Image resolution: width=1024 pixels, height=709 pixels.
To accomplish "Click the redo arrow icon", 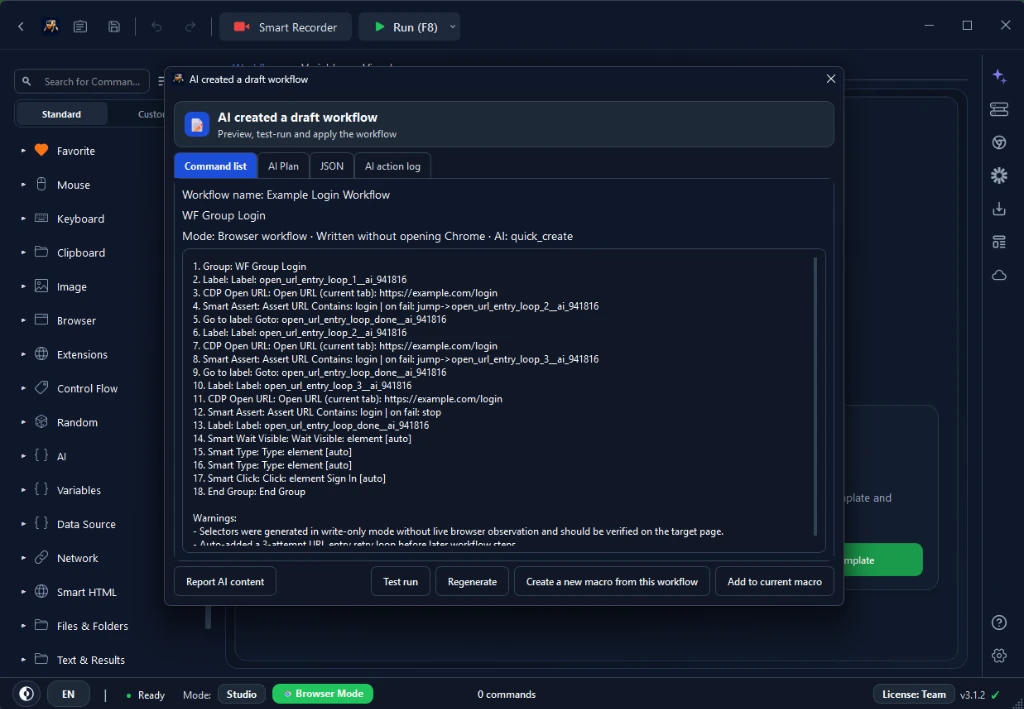I will [190, 27].
